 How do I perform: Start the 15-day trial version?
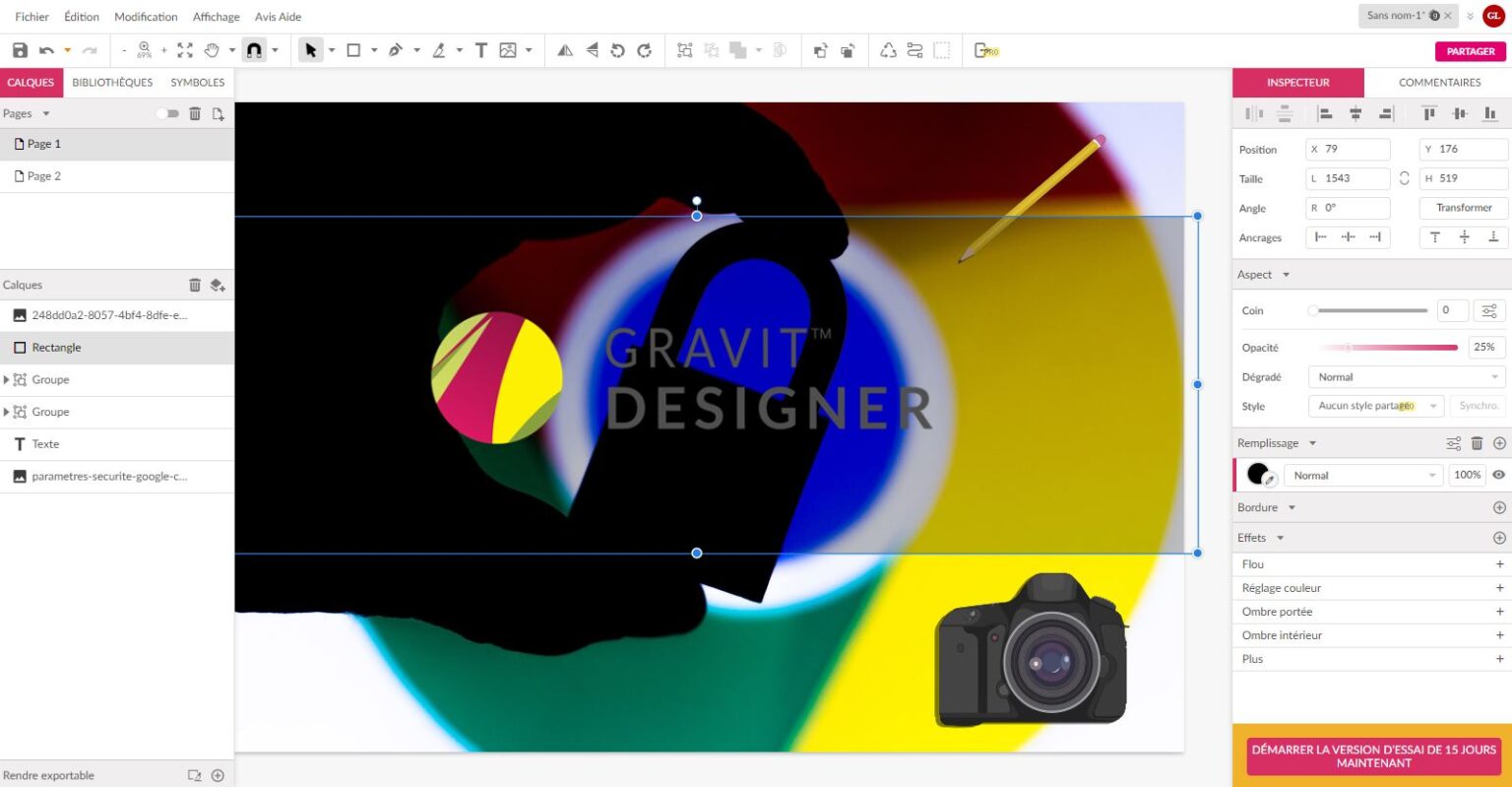1371,755
